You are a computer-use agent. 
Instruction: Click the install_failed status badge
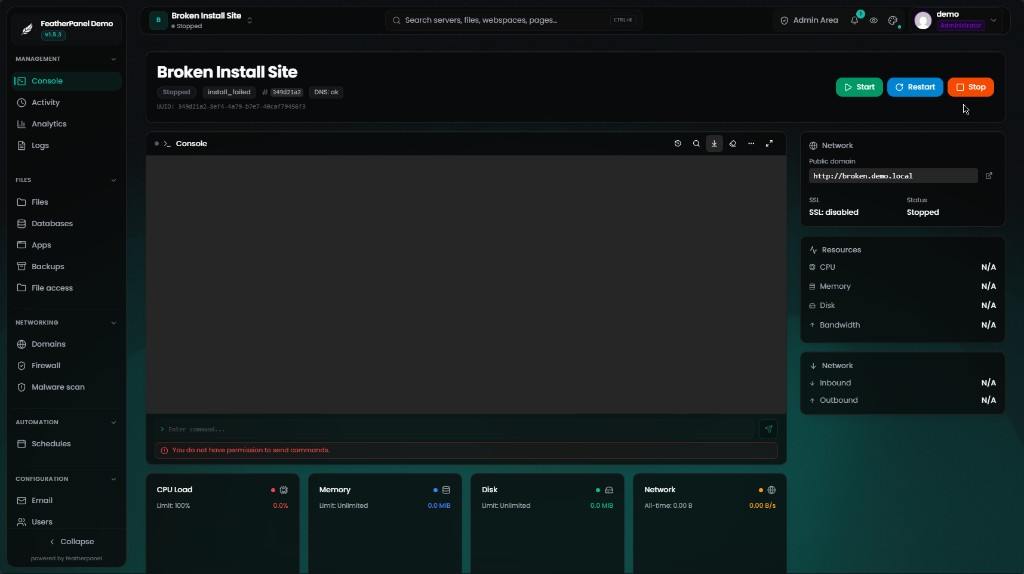click(x=229, y=92)
